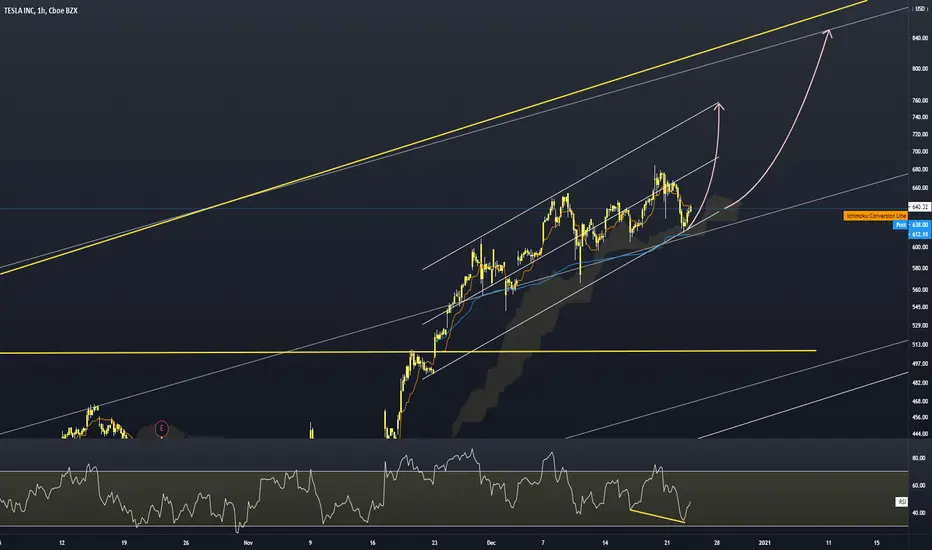932x550 pixels.
Task: Click the Nov label on the date axis
Action: pyautogui.click(x=248, y=543)
